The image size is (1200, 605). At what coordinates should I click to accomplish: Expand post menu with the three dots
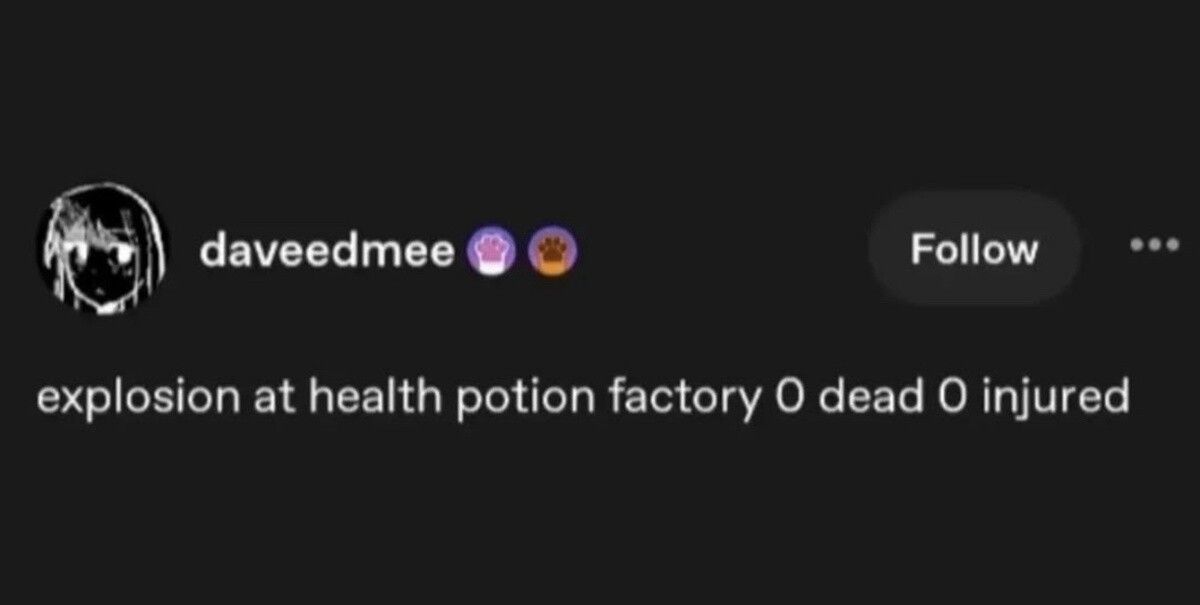pyautogui.click(x=1153, y=244)
